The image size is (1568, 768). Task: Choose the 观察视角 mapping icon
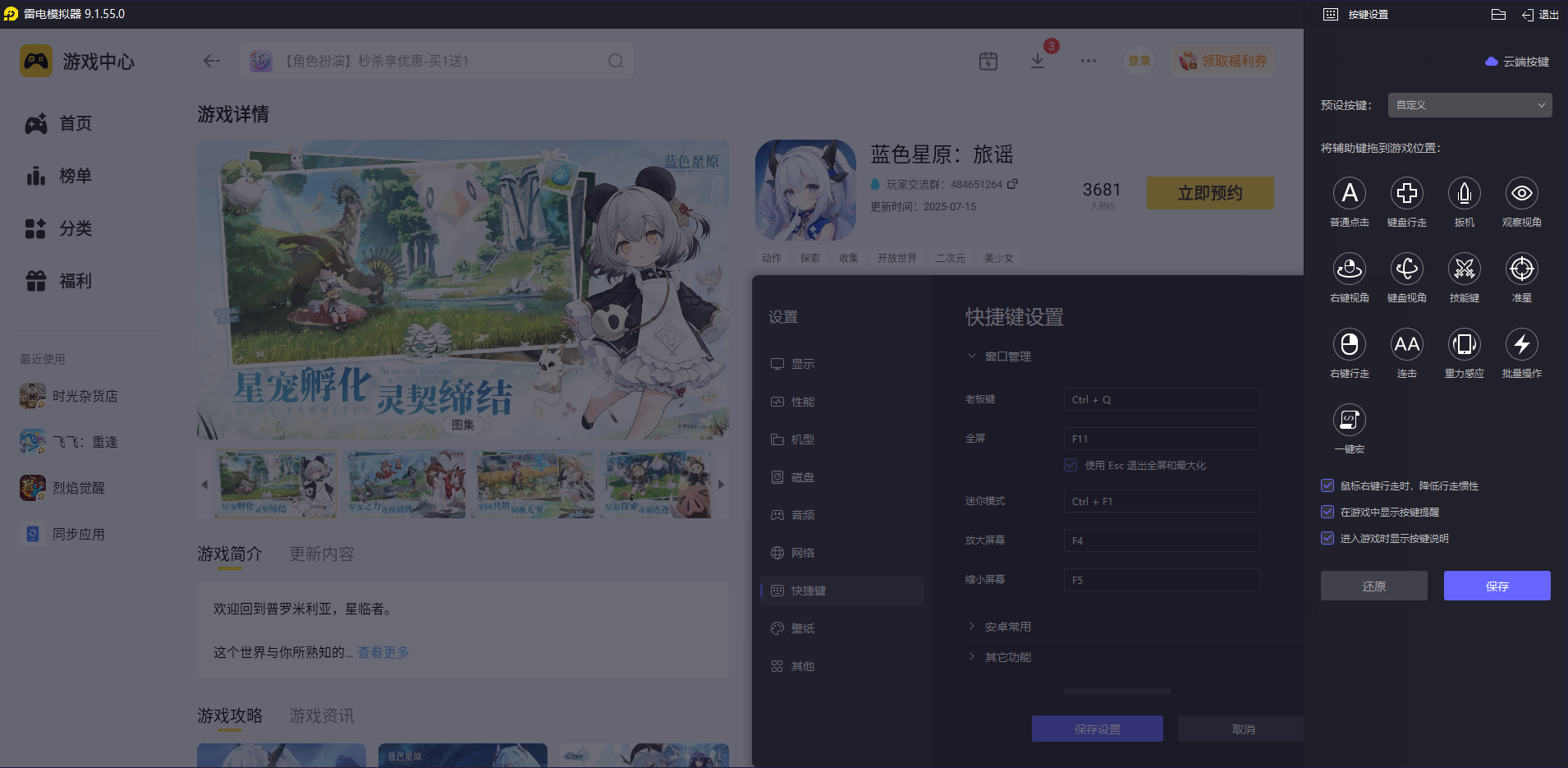(1521, 194)
